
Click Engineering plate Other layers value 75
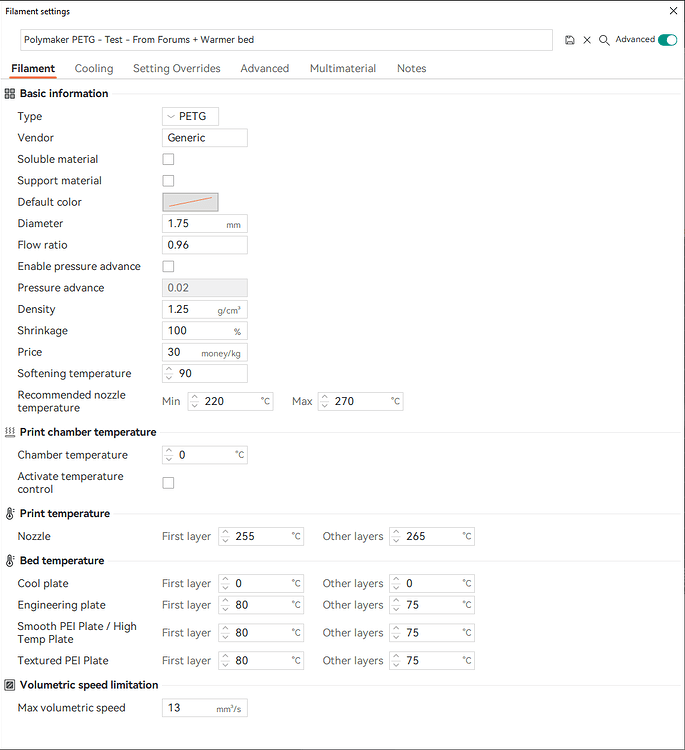[x=412, y=605]
